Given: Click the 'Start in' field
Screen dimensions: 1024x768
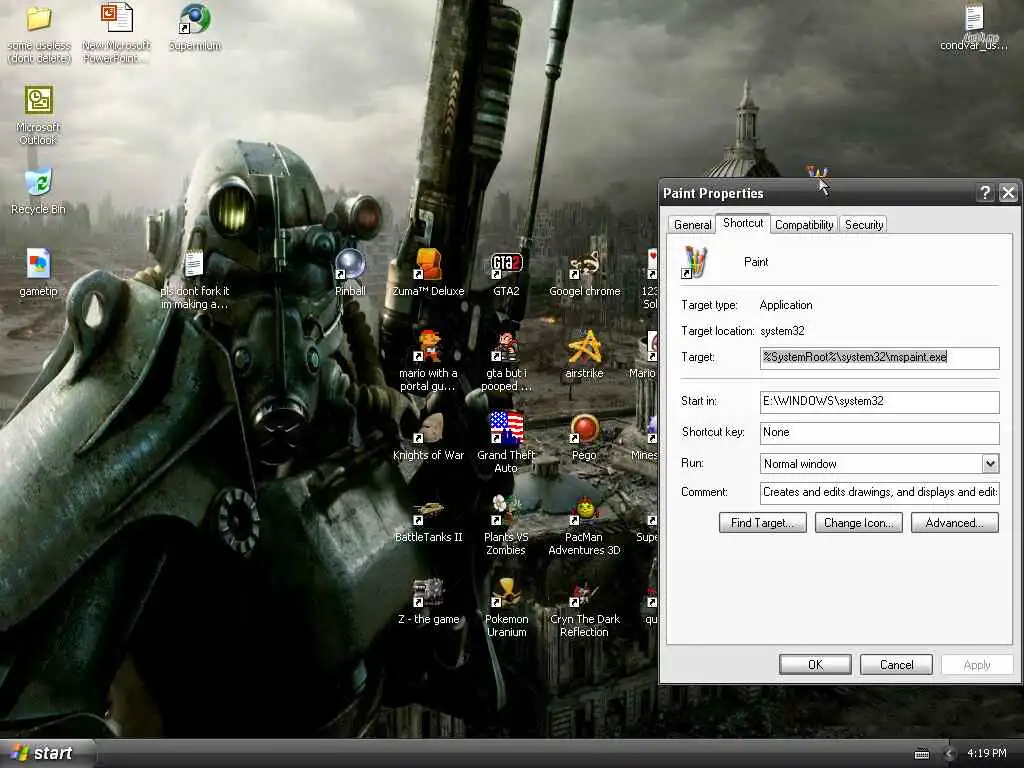Looking at the screenshot, I should [x=880, y=402].
